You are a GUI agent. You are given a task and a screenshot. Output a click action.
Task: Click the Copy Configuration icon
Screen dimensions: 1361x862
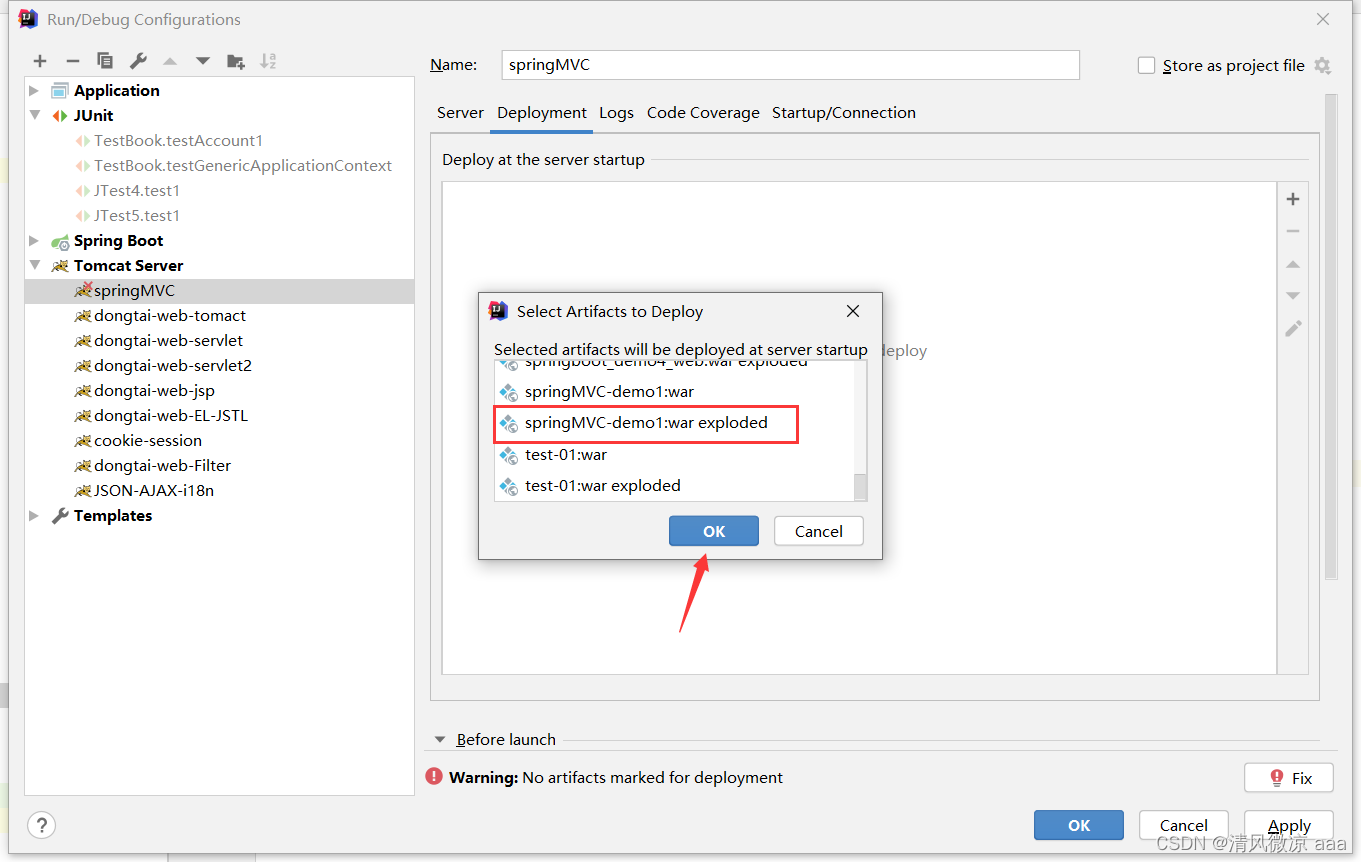click(105, 61)
